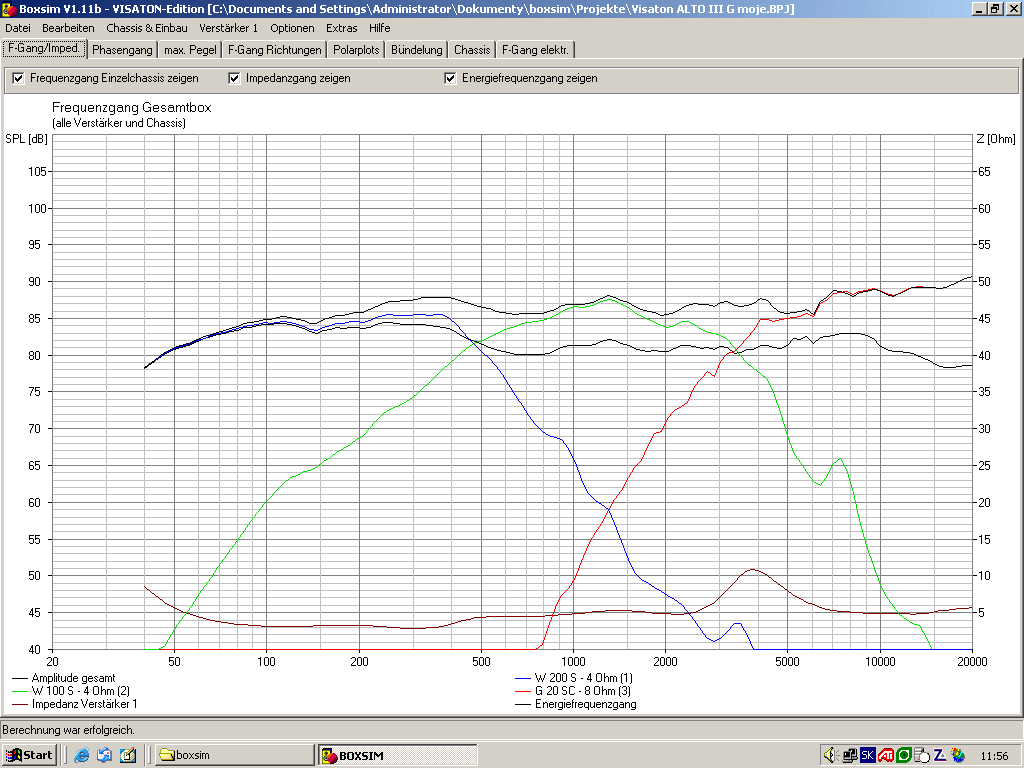Switch to the boxsim folder taskbar button
Screen dimensions: 1024x768
point(234,755)
